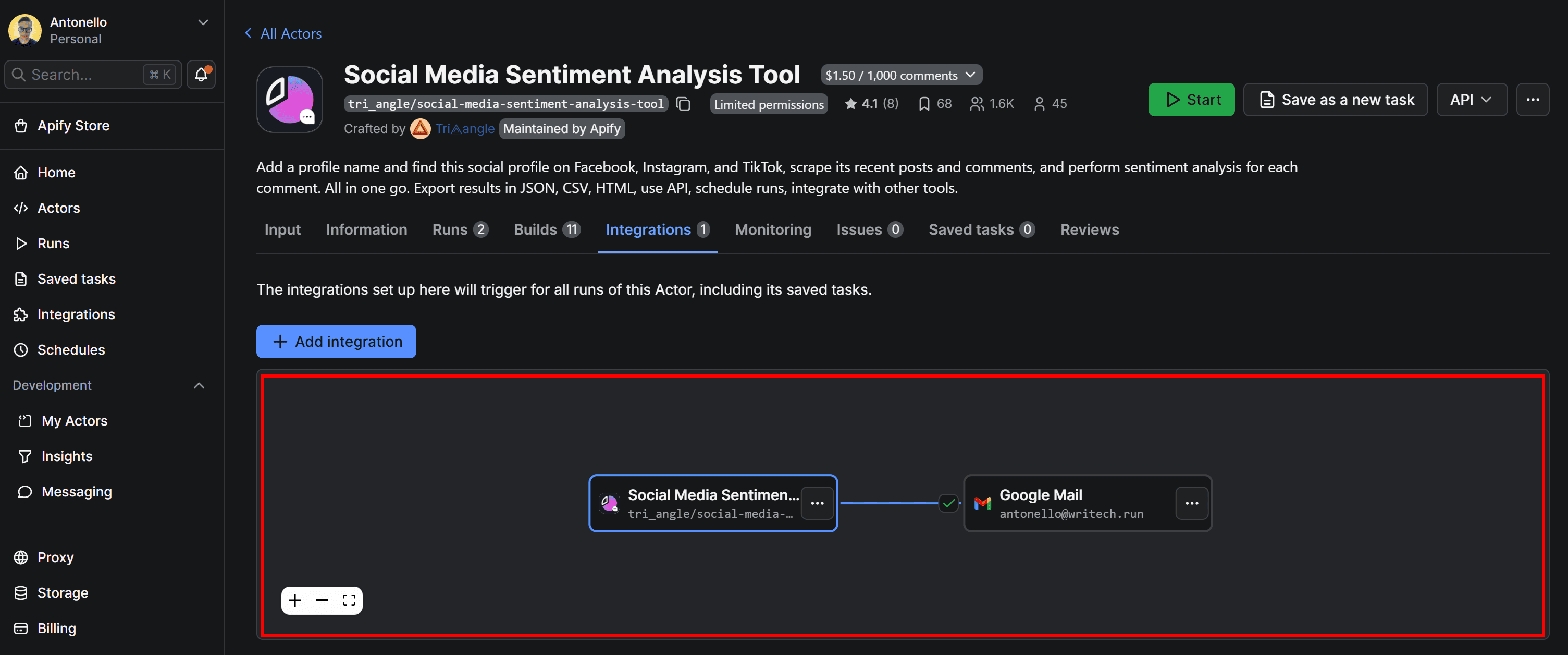This screenshot has width=1568, height=655.
Task: Expand the Antonello account switcher
Action: pos(203,22)
